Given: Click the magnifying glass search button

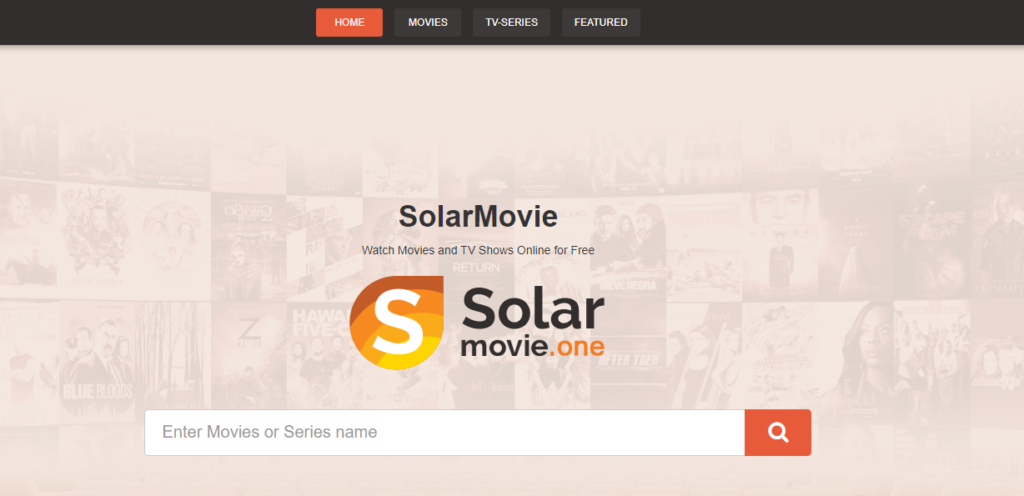Looking at the screenshot, I should click(x=778, y=433).
